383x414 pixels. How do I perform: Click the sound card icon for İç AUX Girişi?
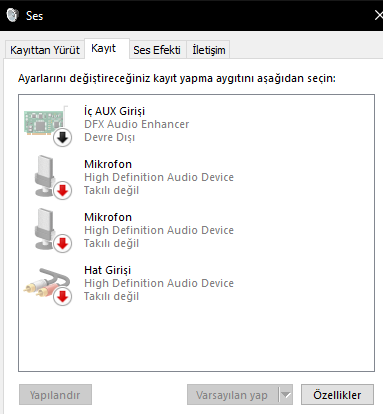click(44, 122)
